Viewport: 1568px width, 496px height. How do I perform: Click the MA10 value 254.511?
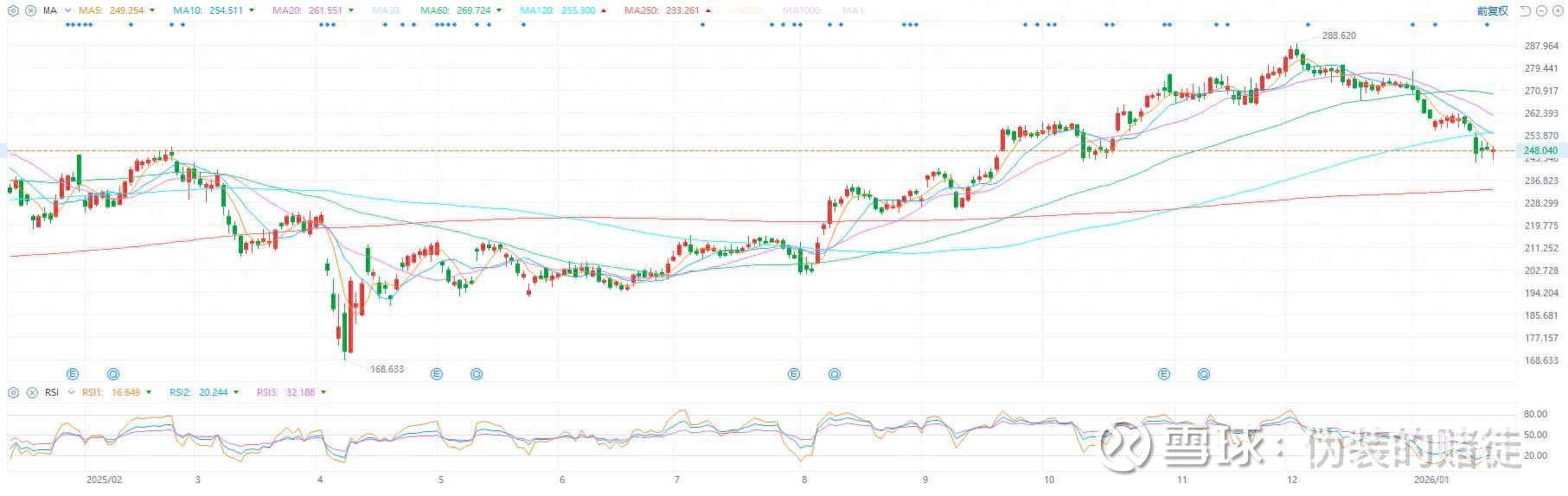[x=227, y=10]
